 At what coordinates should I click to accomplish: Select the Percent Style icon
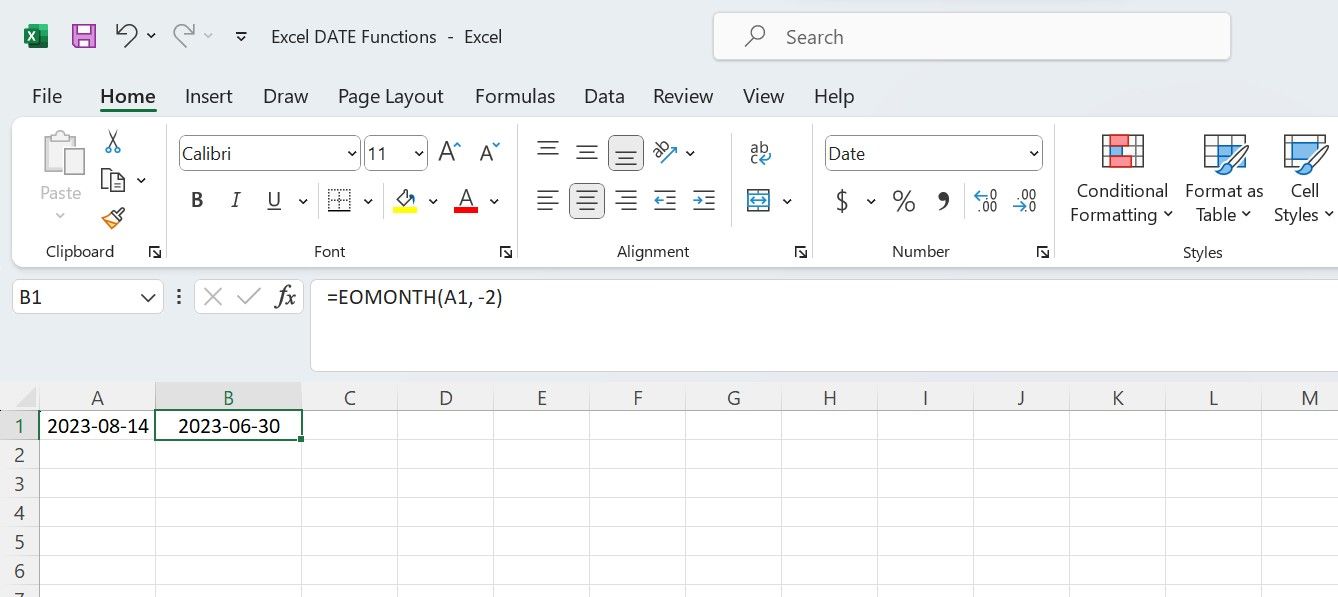pos(904,200)
